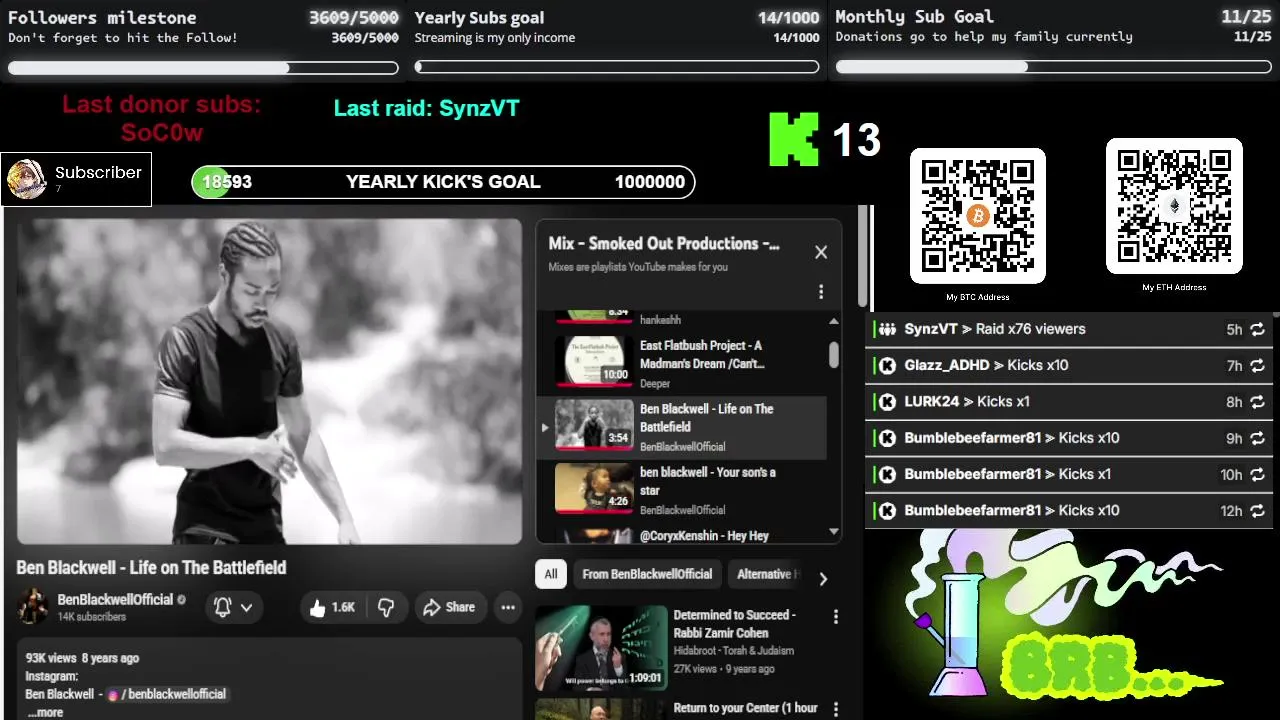Close the Mix playlist panel
The image size is (1280, 720).
821,252
